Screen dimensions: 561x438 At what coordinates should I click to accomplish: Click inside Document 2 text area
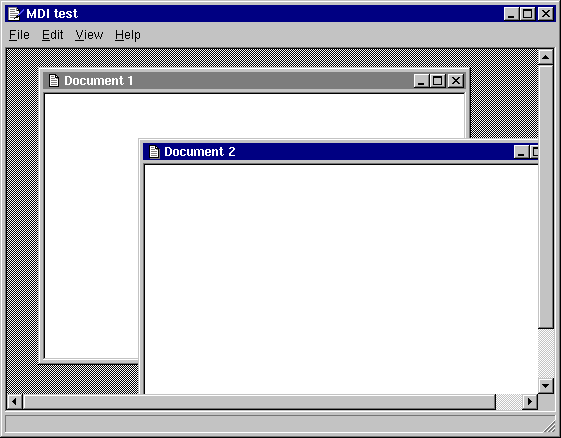(341, 279)
